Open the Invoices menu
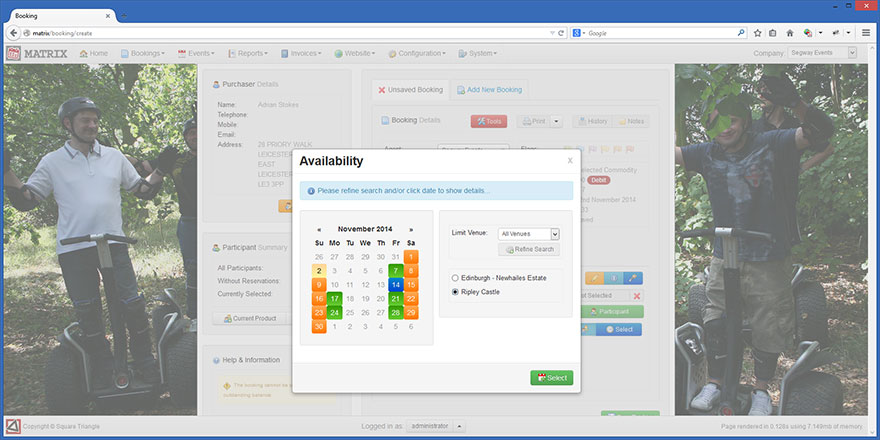Viewport: 880px width, 440px height. [x=301, y=53]
